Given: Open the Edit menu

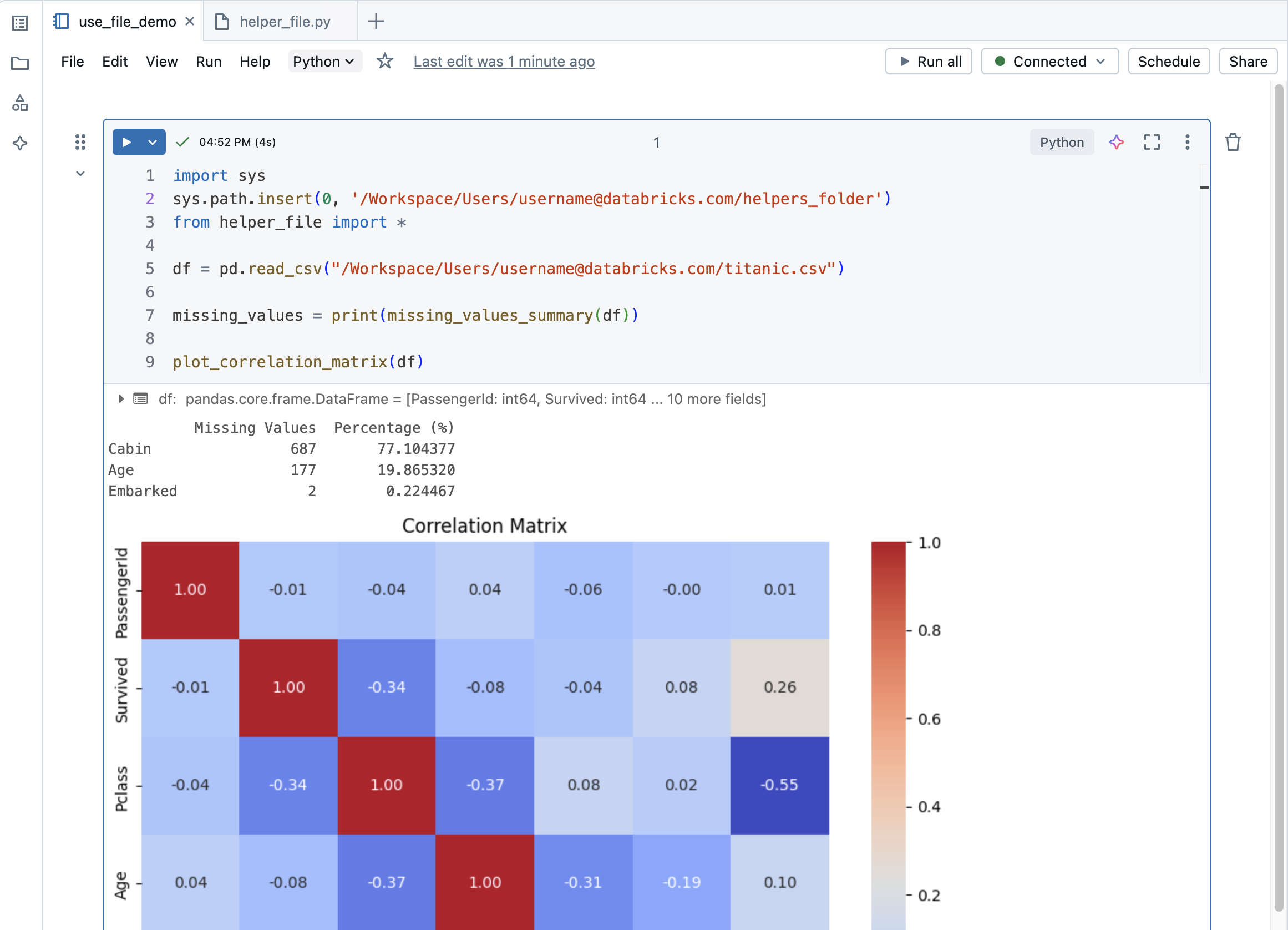Looking at the screenshot, I should click(x=115, y=62).
